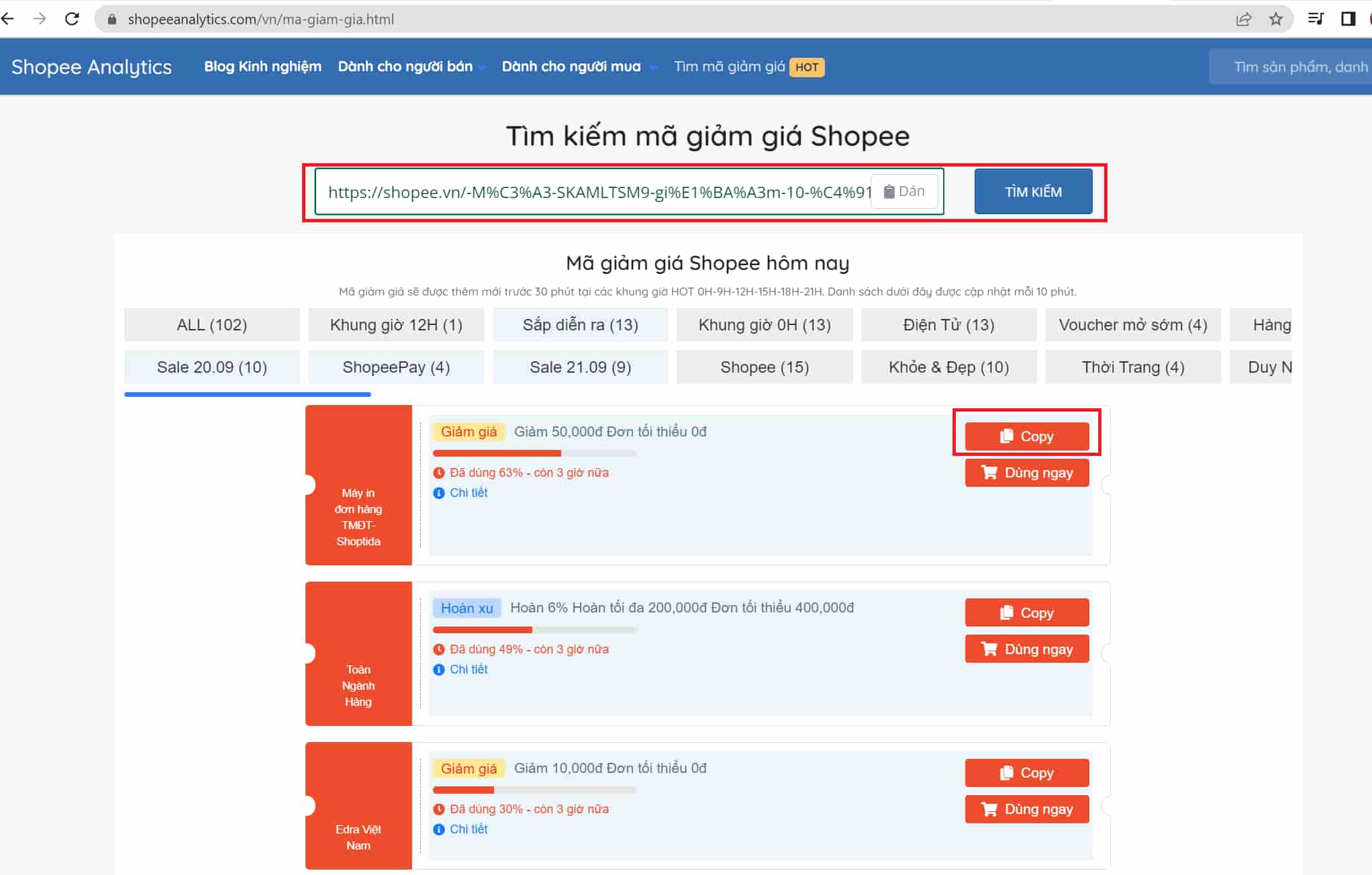The height and width of the screenshot is (875, 1372).
Task: Select the Khung giờ 0H (13) tab
Action: [x=764, y=325]
